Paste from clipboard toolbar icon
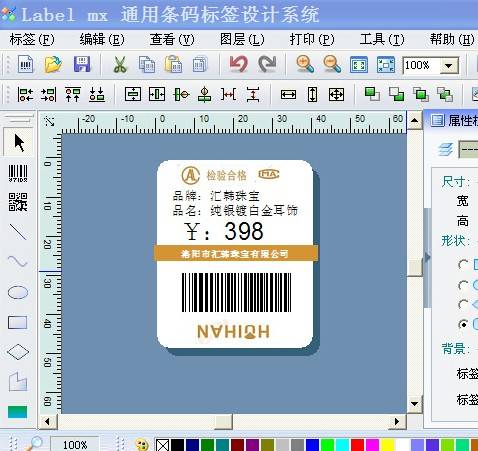Image resolution: width=478 pixels, height=451 pixels. [x=173, y=64]
